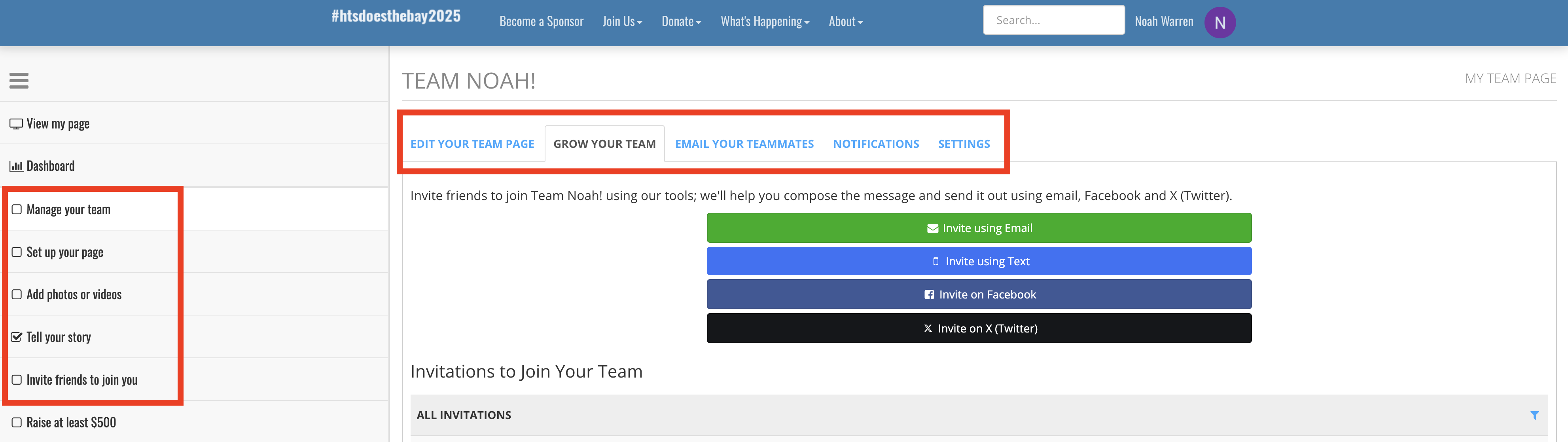Click the purple N user avatar
The width and height of the screenshot is (1568, 442).
[1220, 23]
